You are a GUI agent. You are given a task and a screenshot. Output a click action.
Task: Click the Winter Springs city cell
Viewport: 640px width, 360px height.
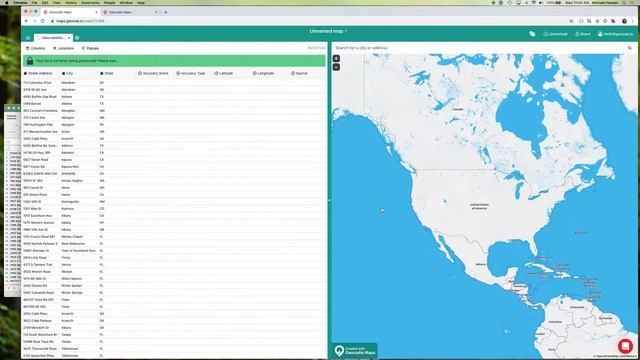coord(72,293)
